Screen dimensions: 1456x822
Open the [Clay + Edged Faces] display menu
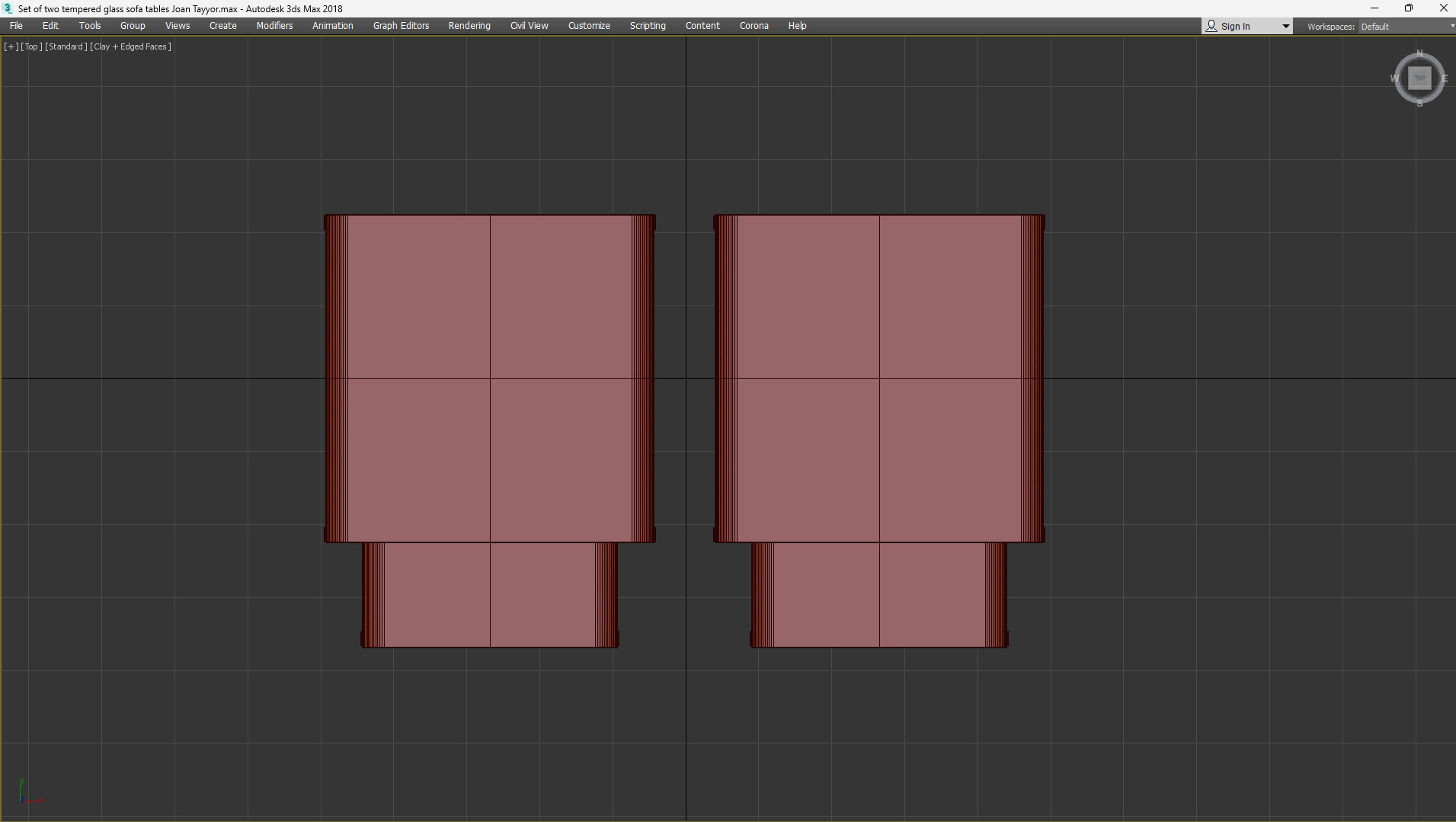[x=130, y=46]
